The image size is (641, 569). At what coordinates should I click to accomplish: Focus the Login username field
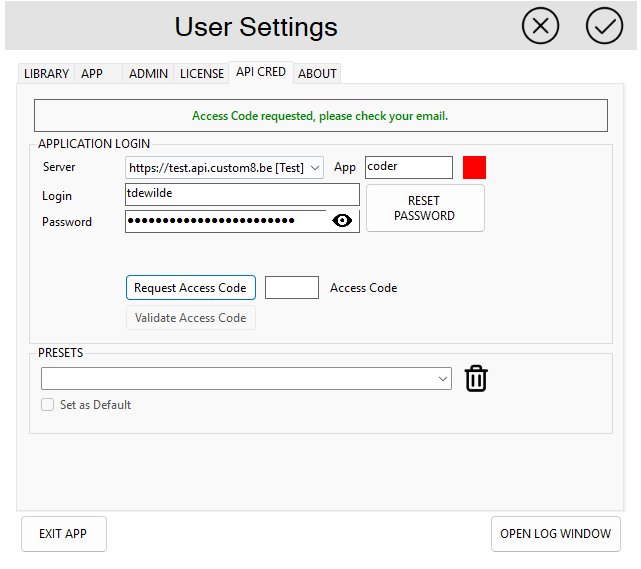click(x=241, y=194)
